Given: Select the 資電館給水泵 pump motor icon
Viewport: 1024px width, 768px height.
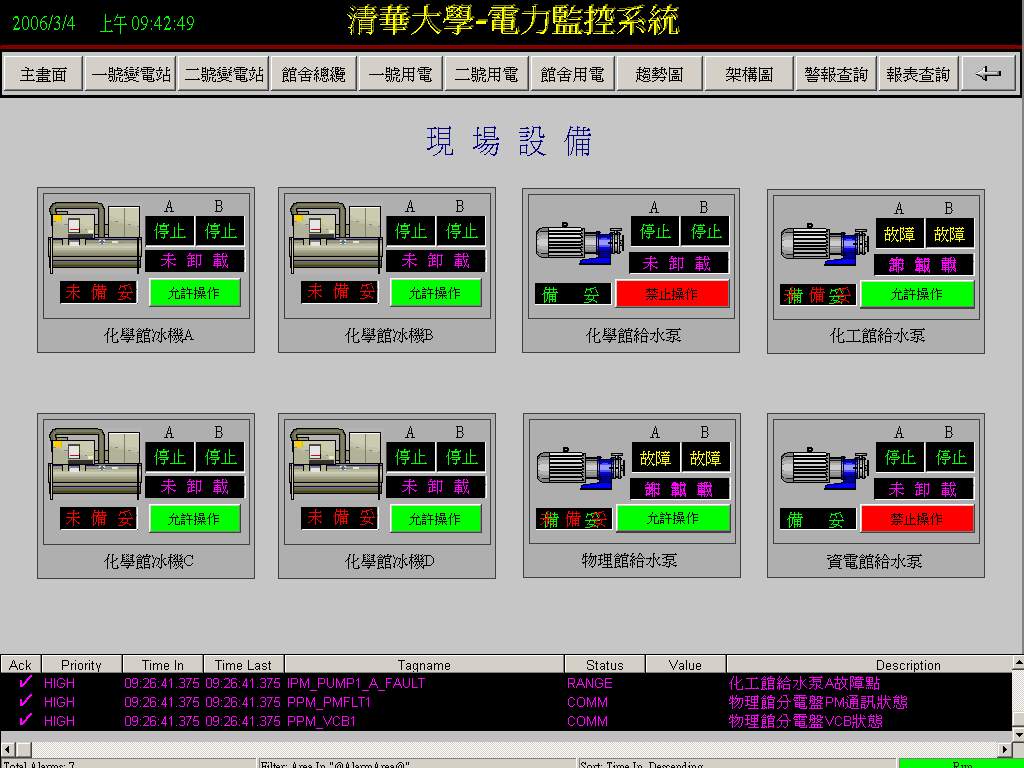Looking at the screenshot, I should pos(824,469).
